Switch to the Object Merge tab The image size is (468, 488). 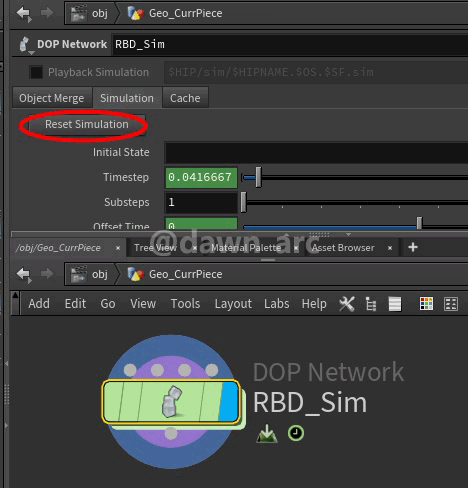52,98
